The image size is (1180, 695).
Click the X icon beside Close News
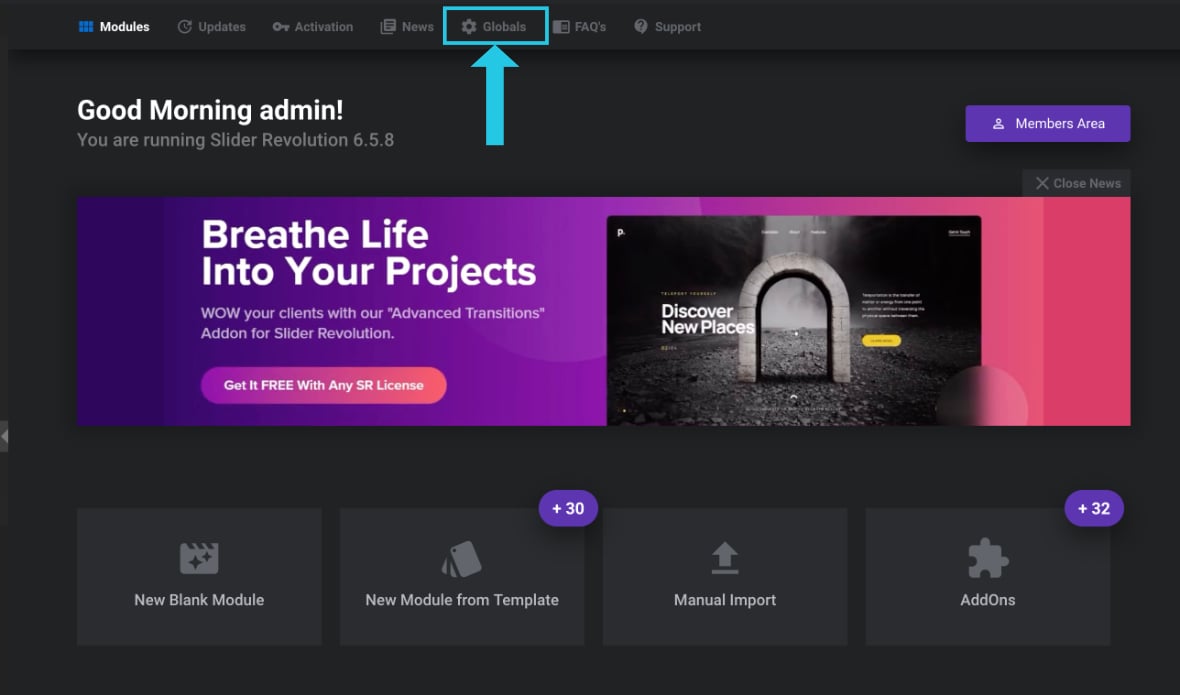pyautogui.click(x=1042, y=184)
